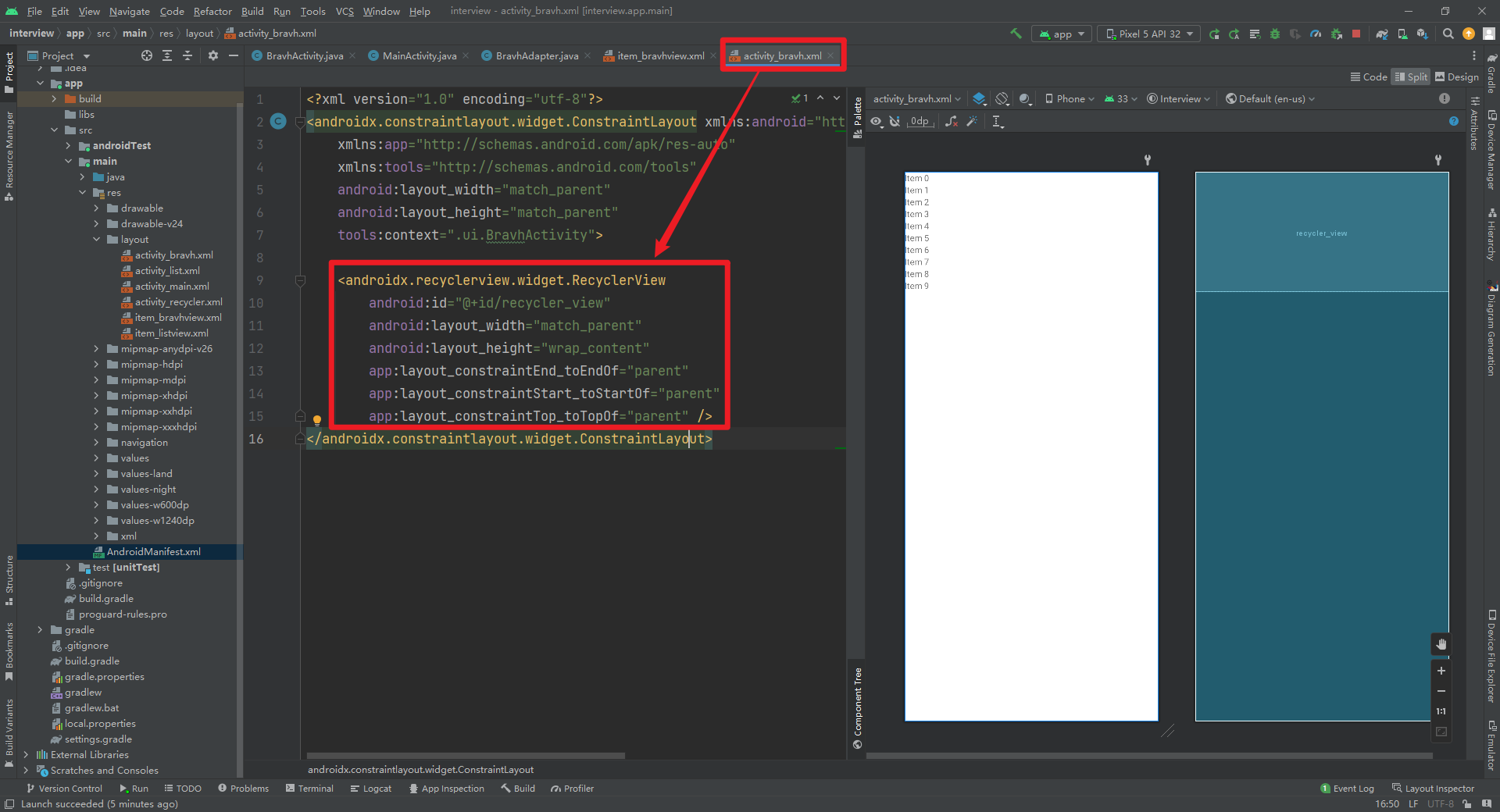This screenshot has width=1500, height=812.
Task: Click the orange update notification icon
Action: 1469,34
